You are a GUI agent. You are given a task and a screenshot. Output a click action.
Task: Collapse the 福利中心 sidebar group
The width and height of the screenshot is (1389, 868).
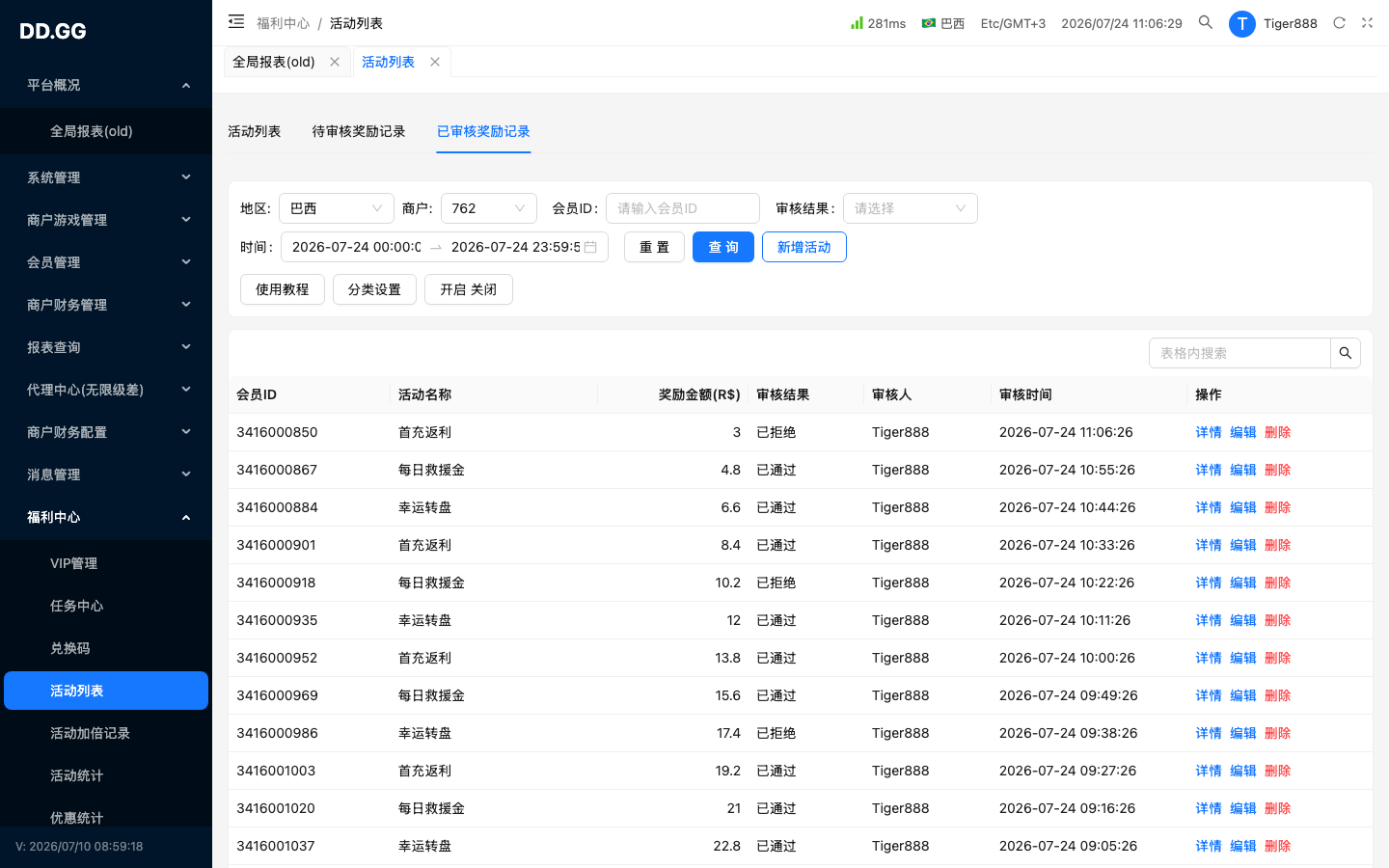(106, 517)
